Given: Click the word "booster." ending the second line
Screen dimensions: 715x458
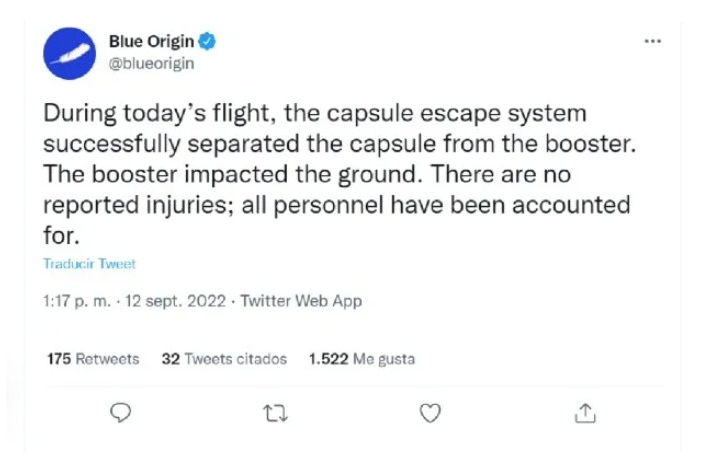Looking at the screenshot, I should (599, 145).
